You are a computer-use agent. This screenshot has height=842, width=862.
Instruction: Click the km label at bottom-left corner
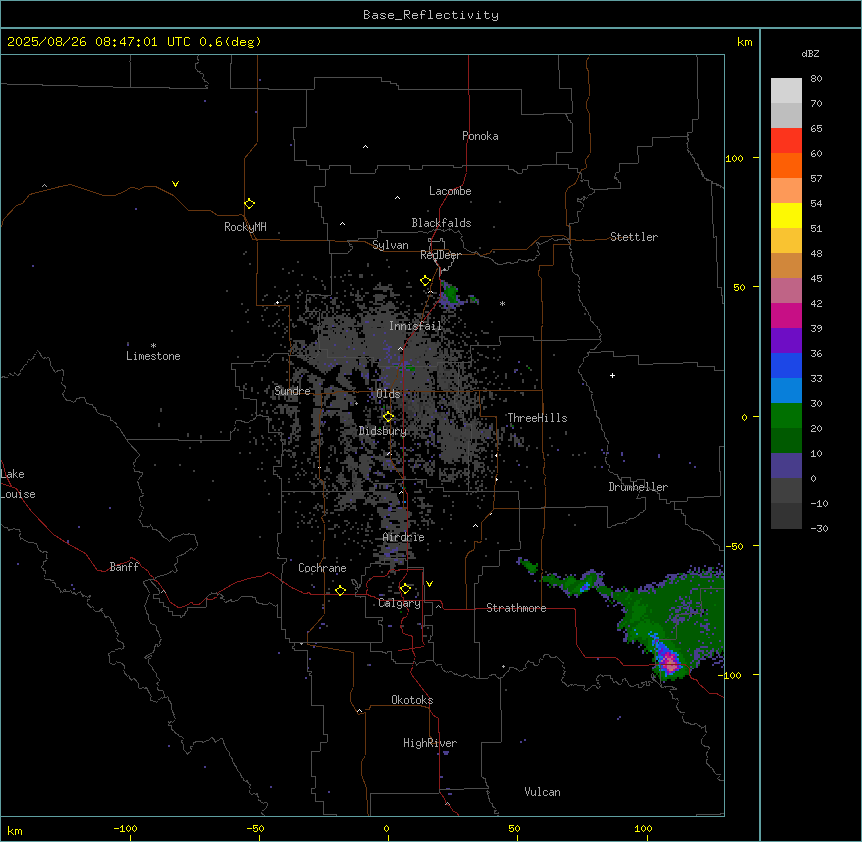pos(14,830)
